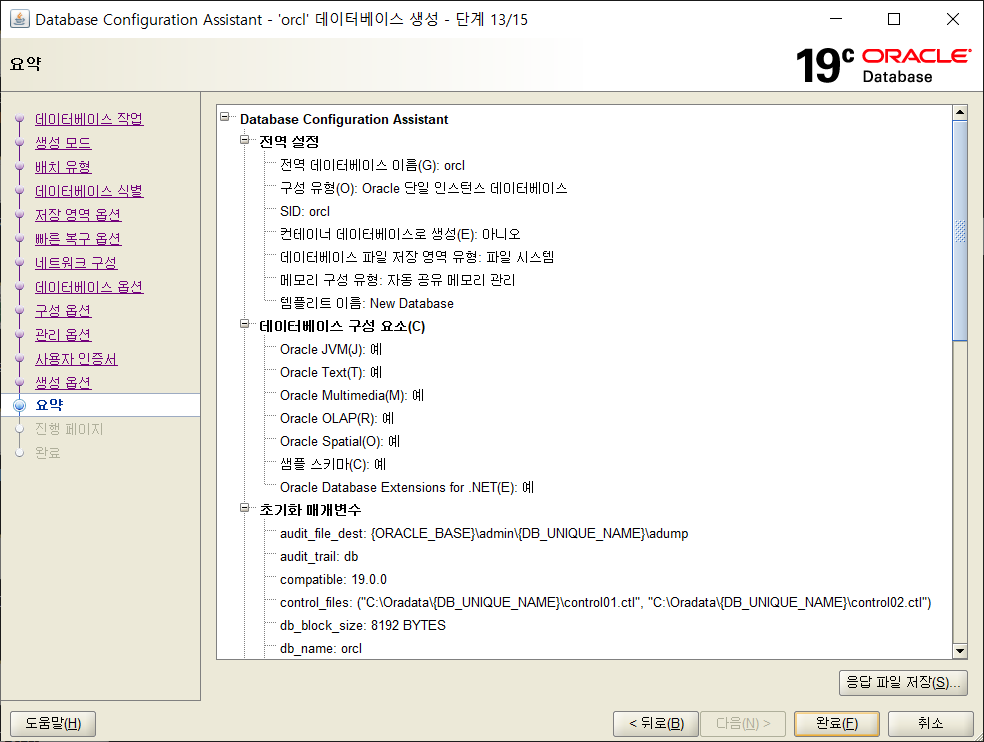Click 응답 파일 저장(S)... button
The width and height of the screenshot is (984, 742).
click(903, 682)
